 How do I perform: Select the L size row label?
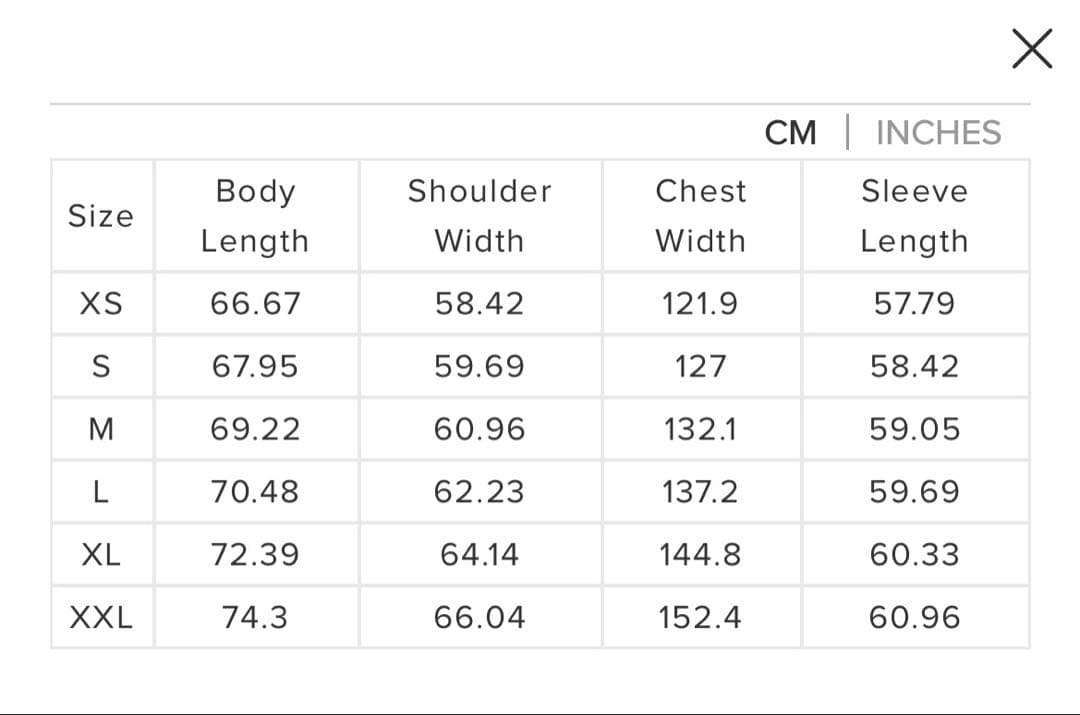coord(100,492)
